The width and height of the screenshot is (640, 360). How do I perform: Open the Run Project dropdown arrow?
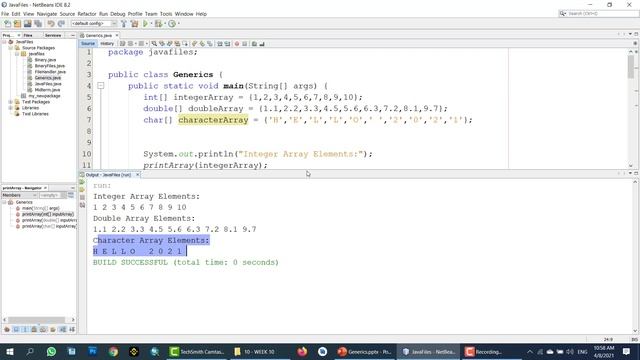coord(151,24)
